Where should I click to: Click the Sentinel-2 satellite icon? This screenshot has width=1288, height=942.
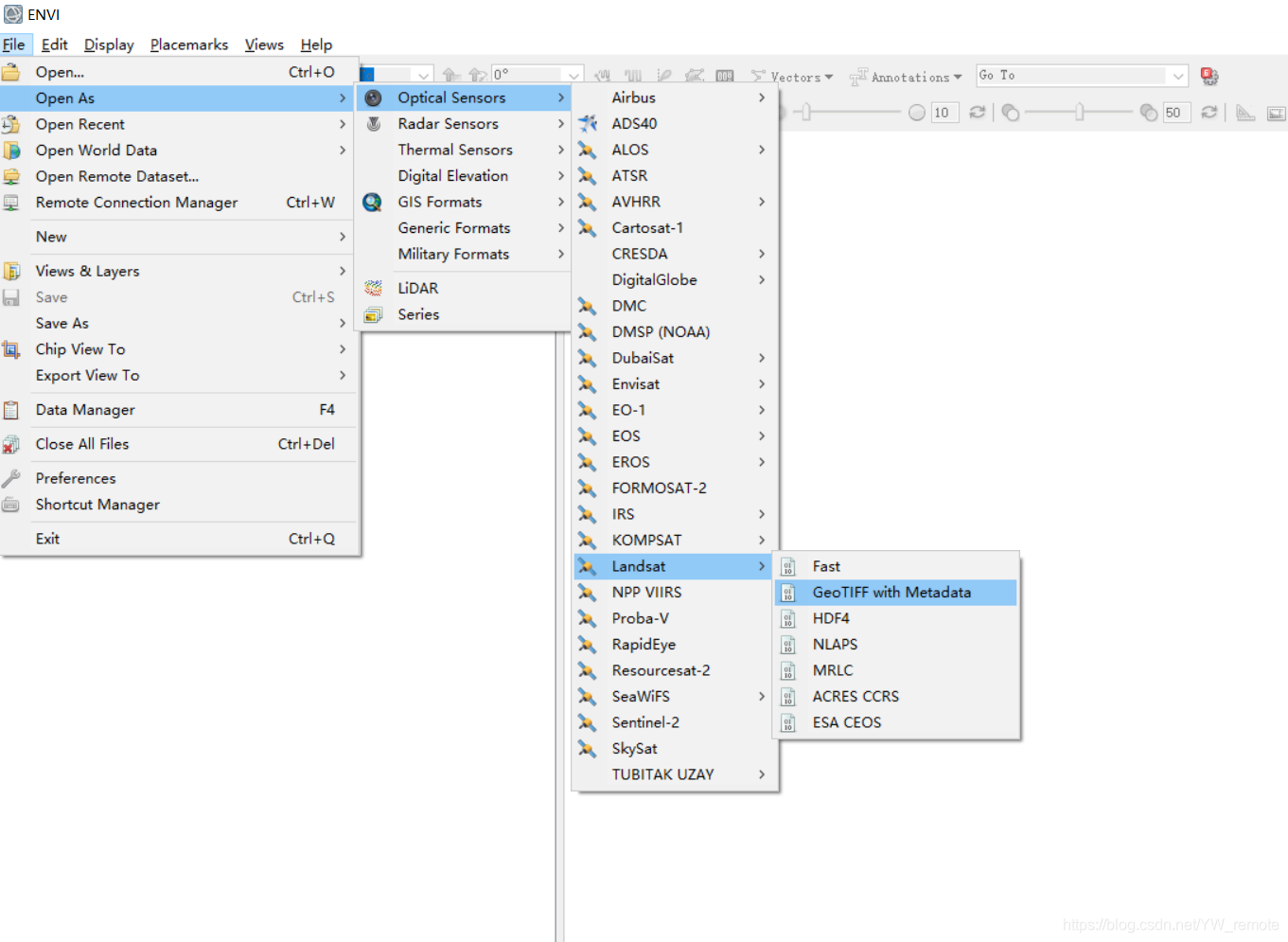tap(588, 722)
